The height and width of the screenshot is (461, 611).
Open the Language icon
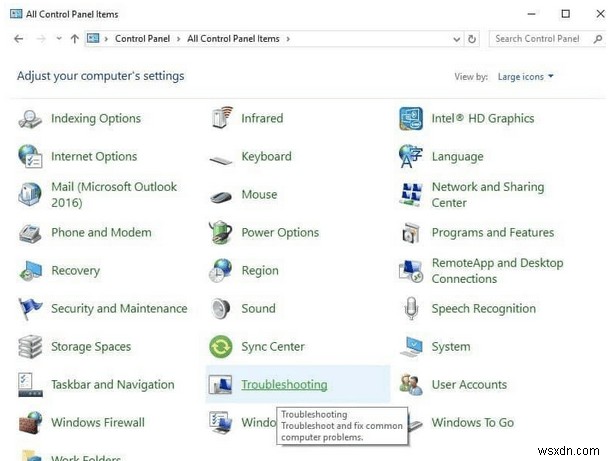click(411, 156)
